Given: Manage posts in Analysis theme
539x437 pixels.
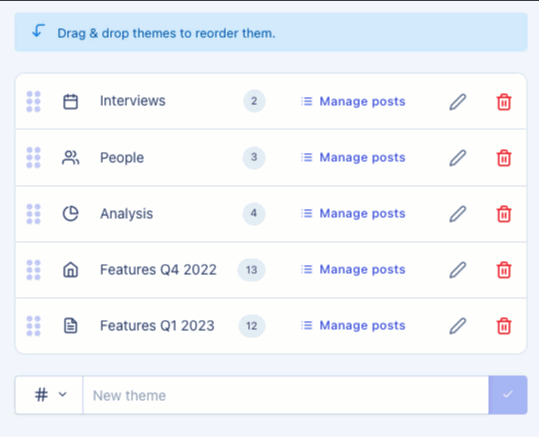Looking at the screenshot, I should (353, 214).
